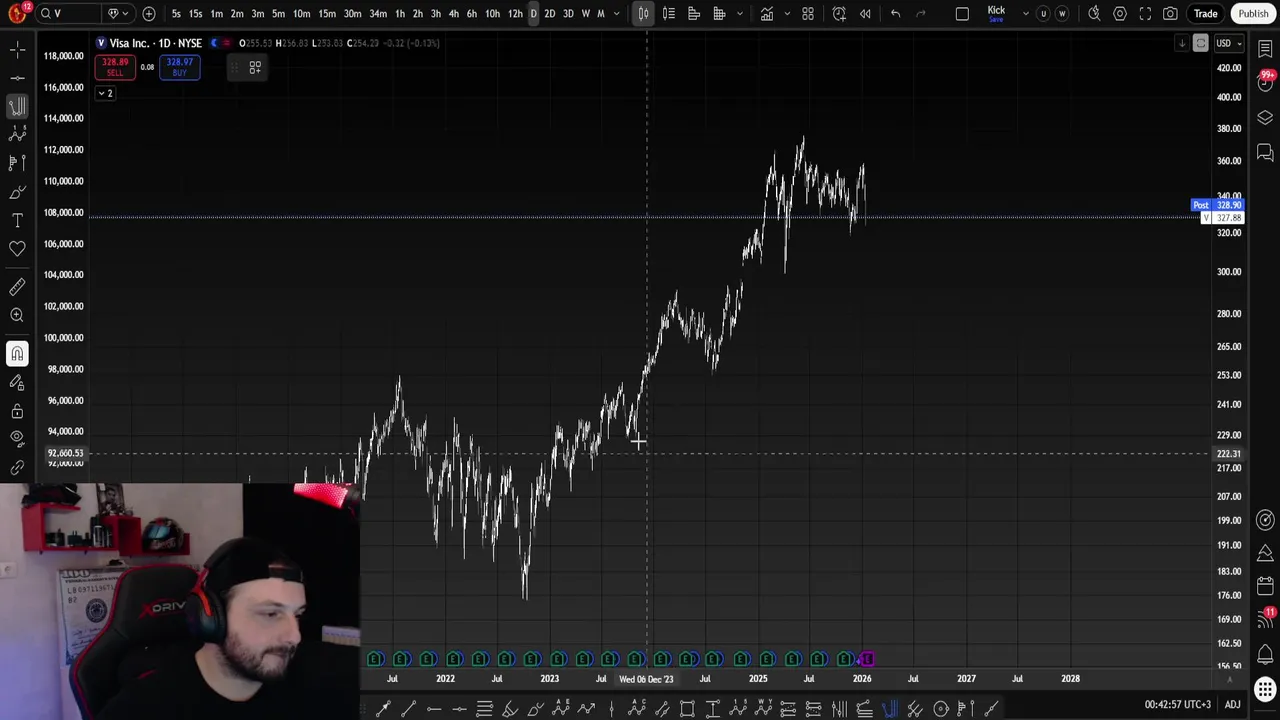Viewport: 1280px width, 720px height.
Task: Open the apps grid icon at bottom right
Action: pyautogui.click(x=1265, y=690)
